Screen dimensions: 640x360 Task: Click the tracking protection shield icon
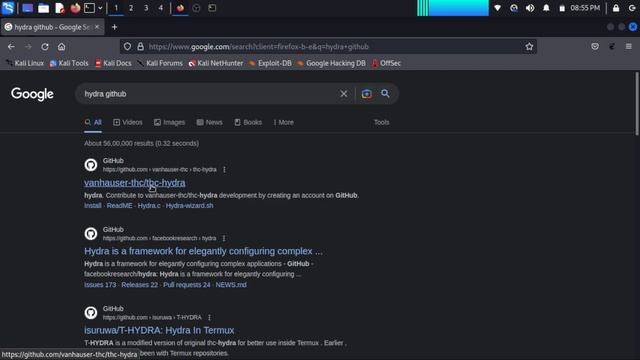point(127,47)
